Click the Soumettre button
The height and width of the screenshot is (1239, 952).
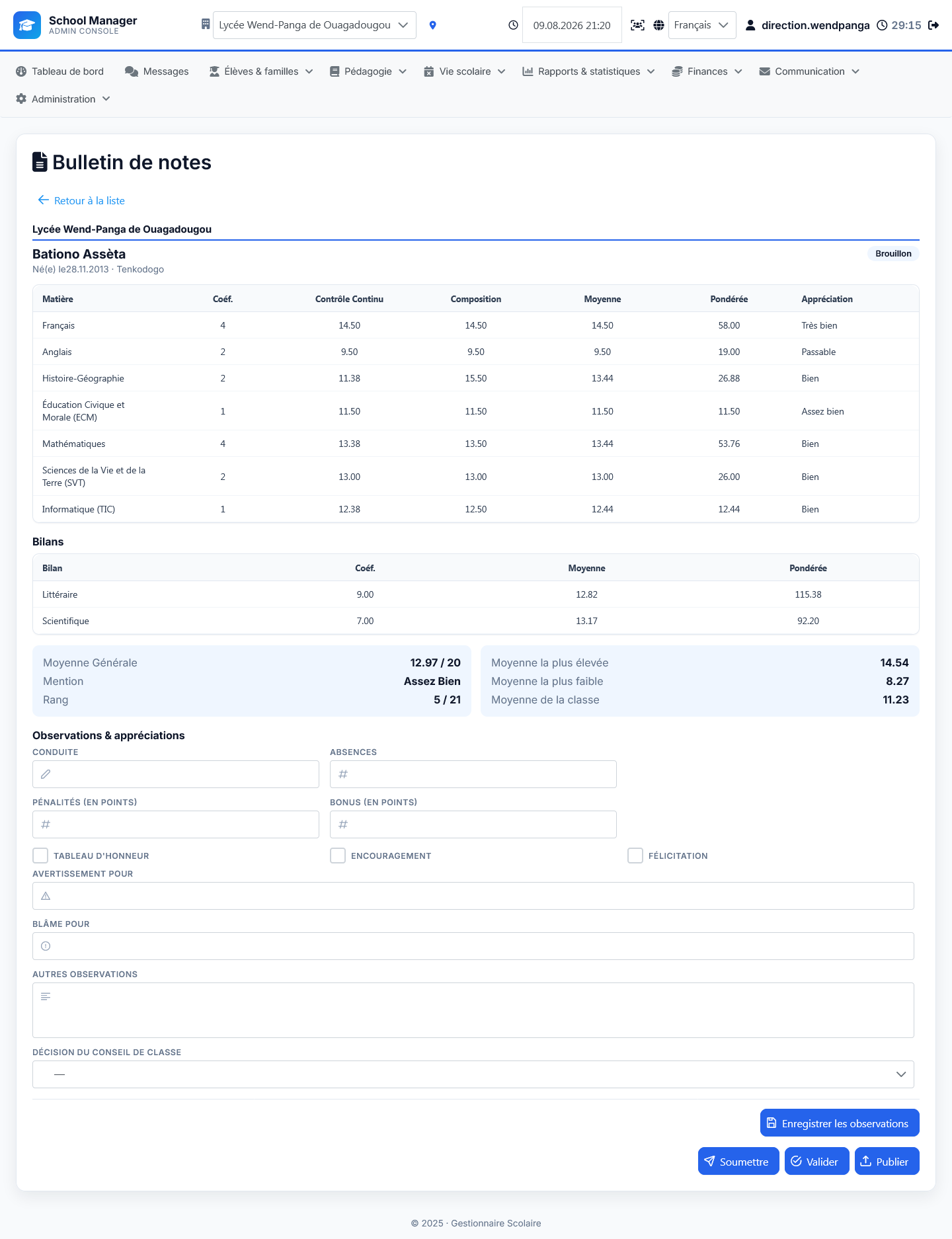pos(738,1161)
